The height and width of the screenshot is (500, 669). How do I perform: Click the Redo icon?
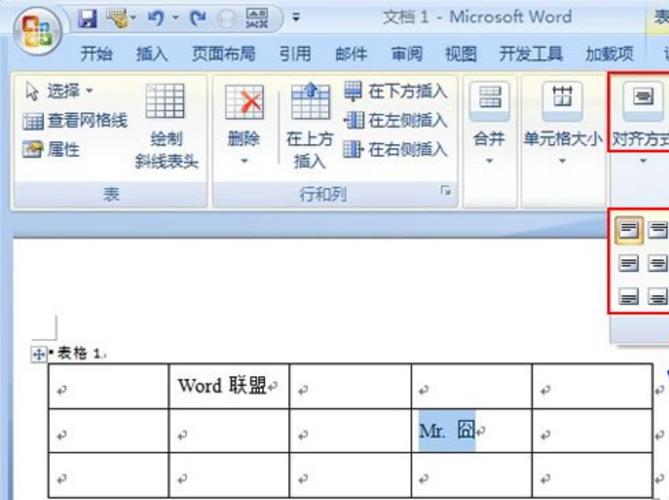pos(197,18)
